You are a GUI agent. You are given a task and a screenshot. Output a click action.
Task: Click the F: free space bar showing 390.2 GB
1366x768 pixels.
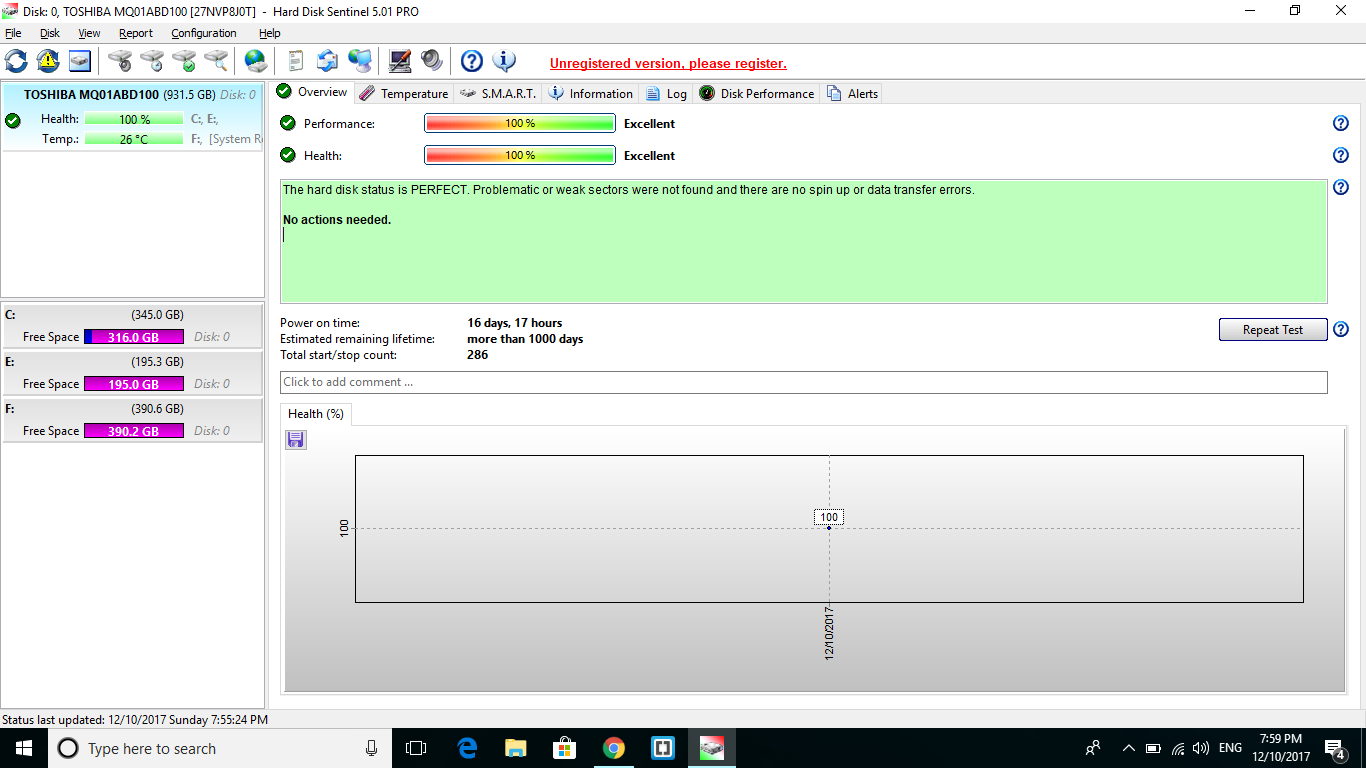134,431
